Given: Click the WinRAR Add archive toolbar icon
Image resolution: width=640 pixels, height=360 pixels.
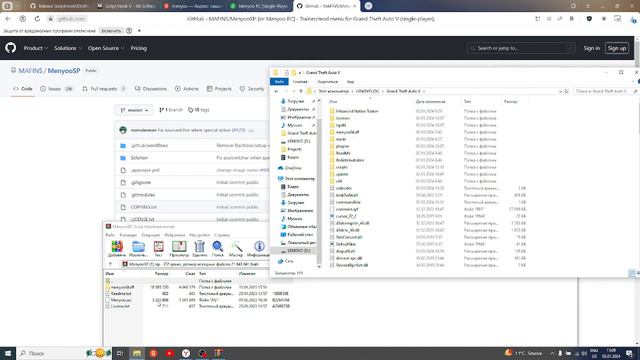Looking at the screenshot, I should tap(117, 247).
